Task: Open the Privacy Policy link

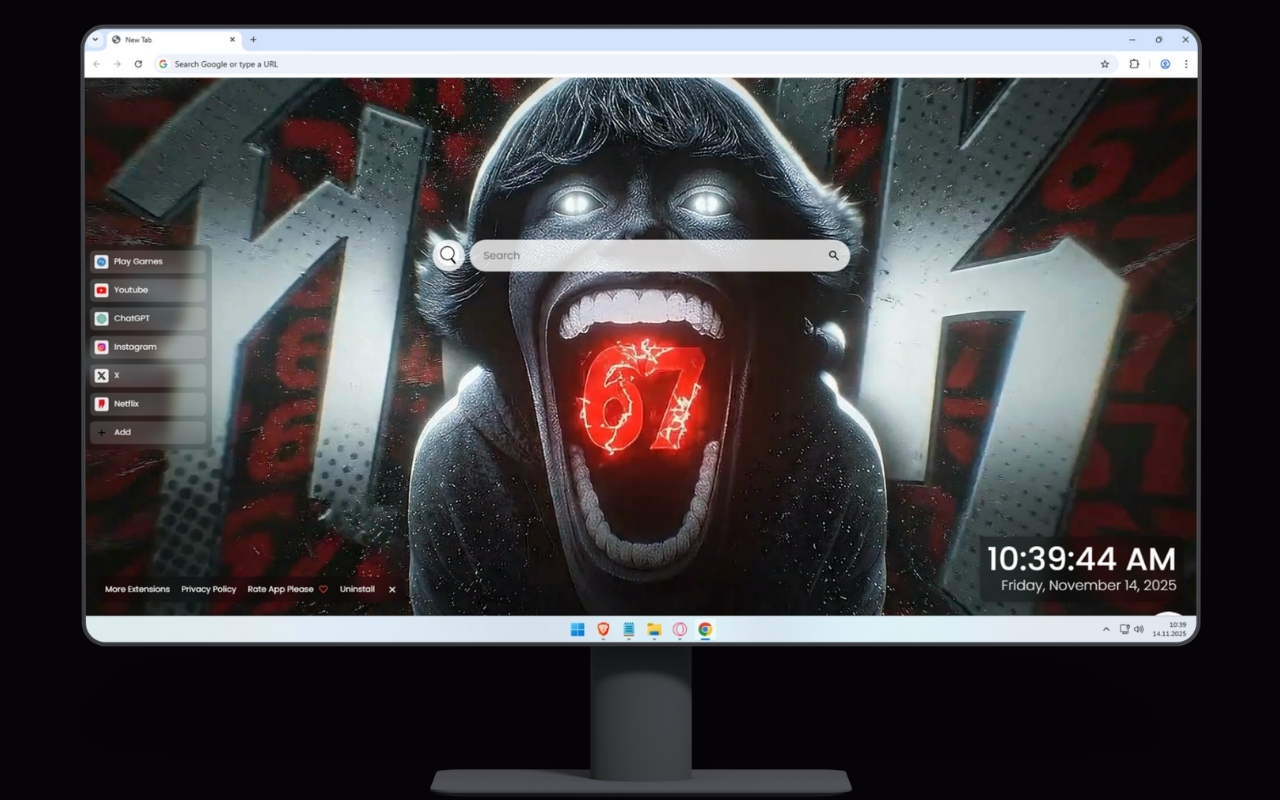Action: (208, 589)
